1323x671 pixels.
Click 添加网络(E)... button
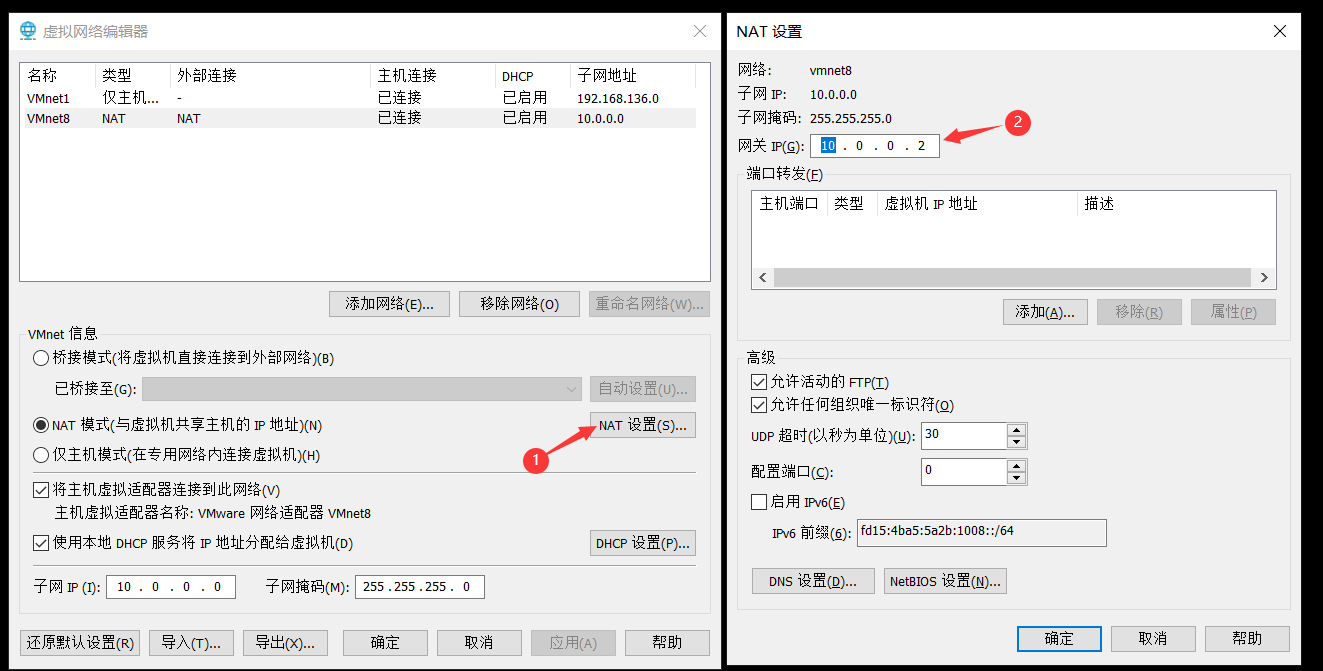pos(389,304)
